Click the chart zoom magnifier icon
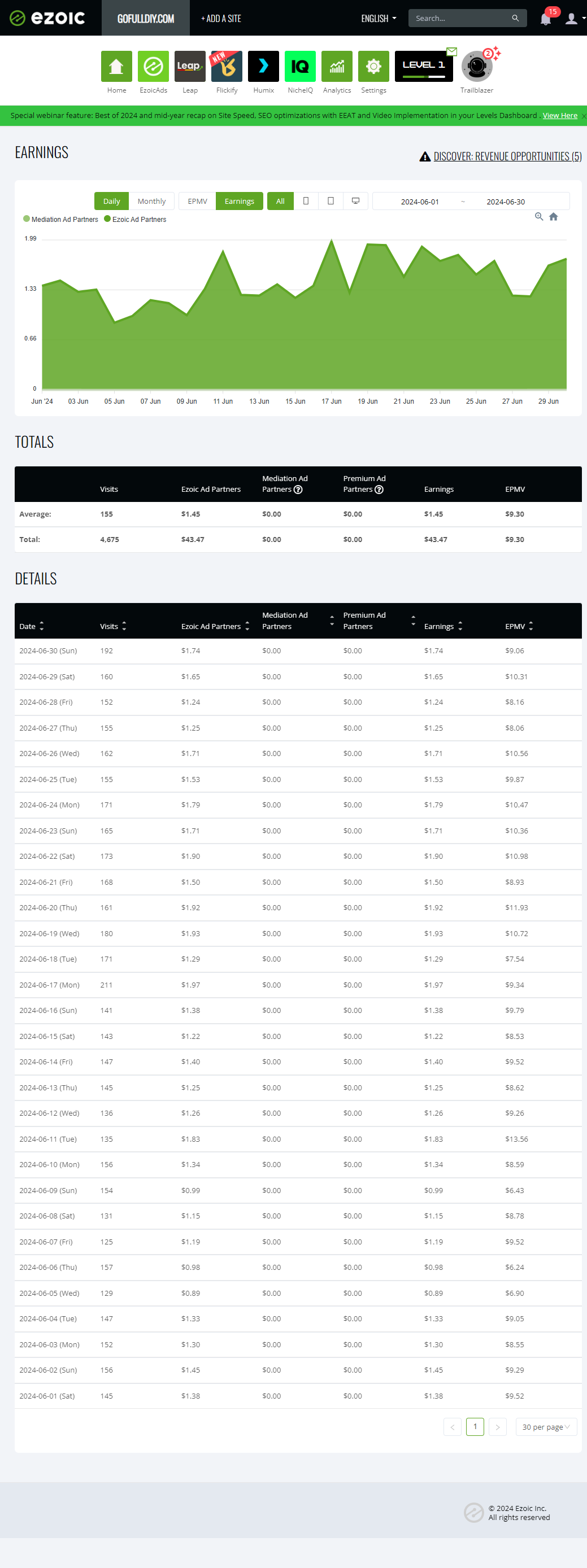 point(539,217)
